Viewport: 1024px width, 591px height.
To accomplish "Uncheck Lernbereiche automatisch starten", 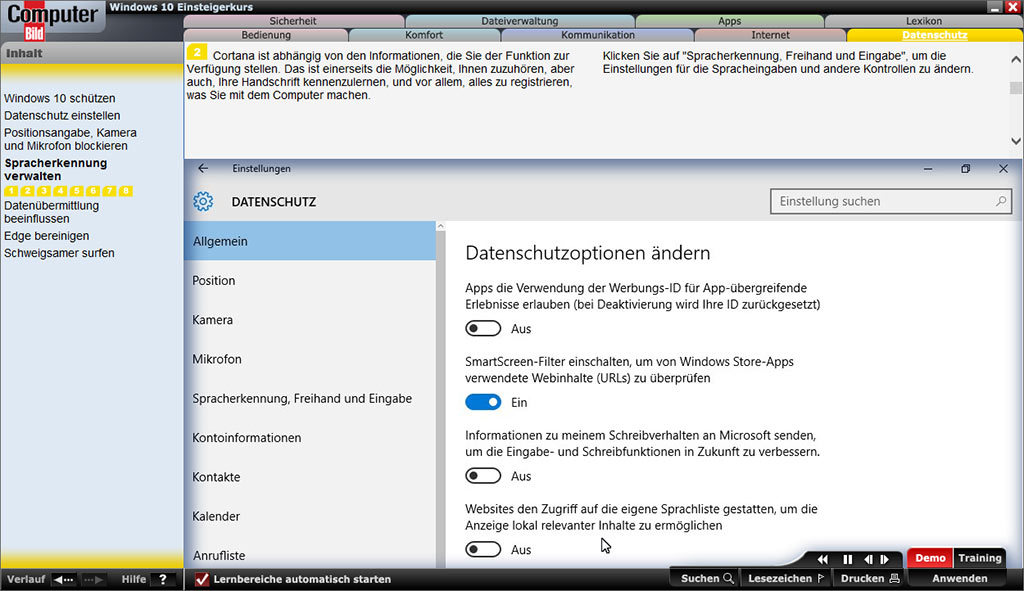I will point(202,579).
